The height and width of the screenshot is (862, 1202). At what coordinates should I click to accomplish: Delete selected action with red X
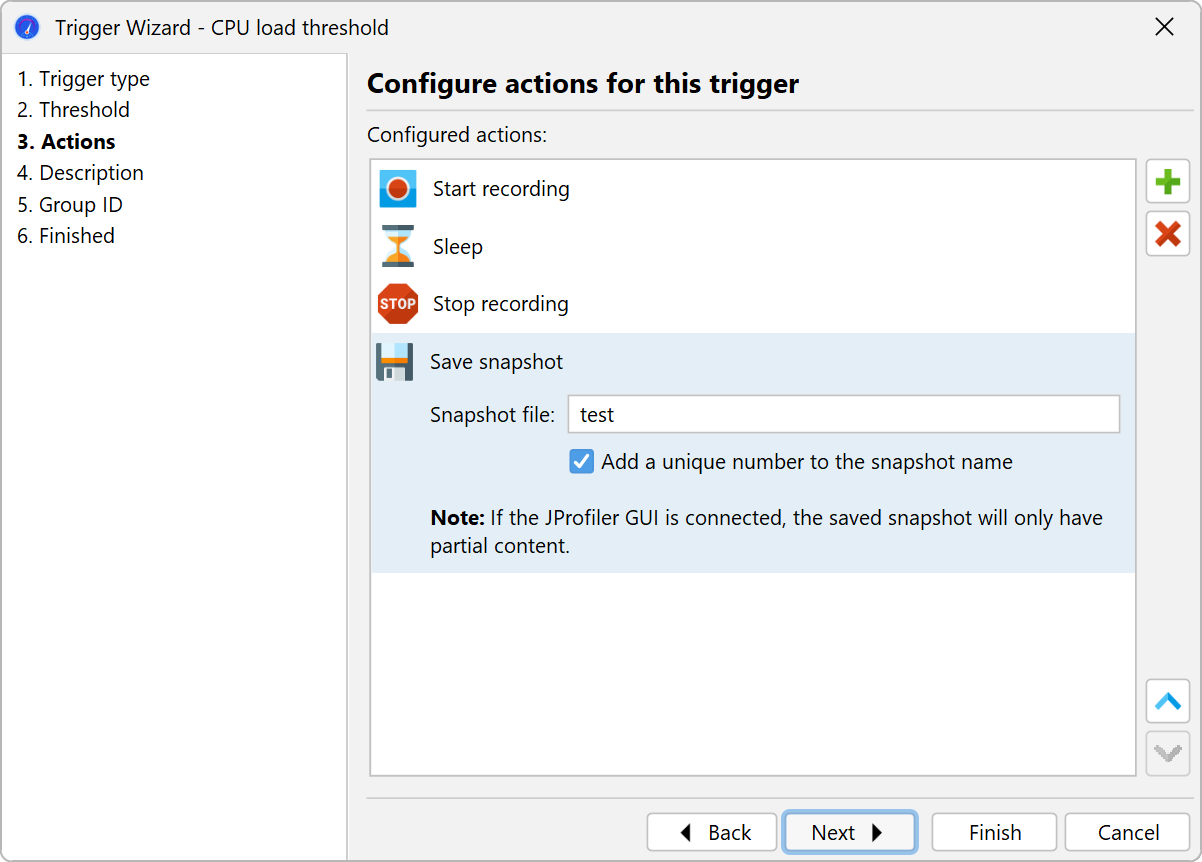point(1167,234)
